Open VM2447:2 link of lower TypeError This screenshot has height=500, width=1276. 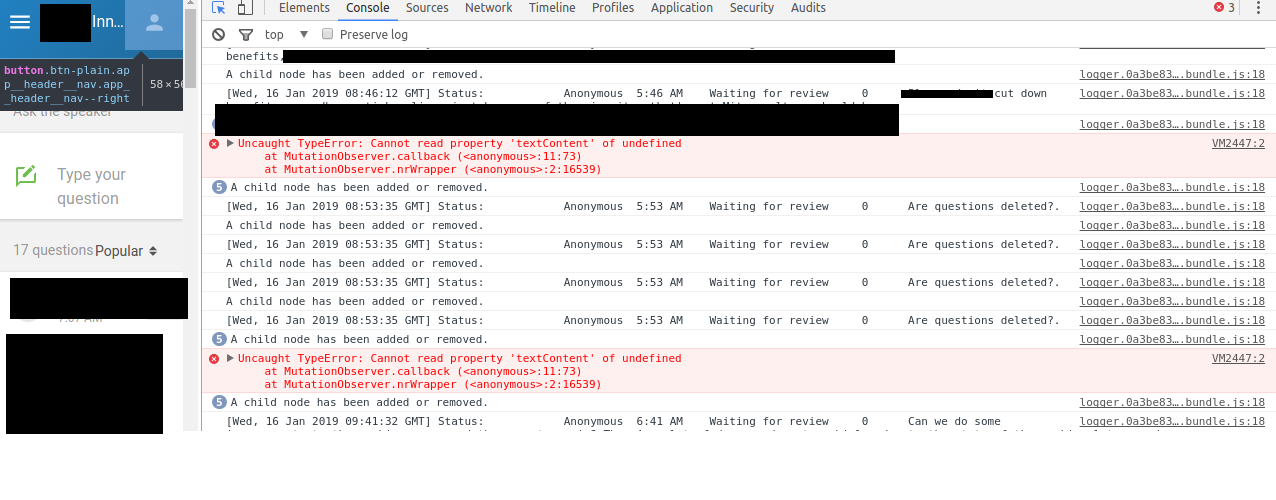[x=1238, y=358]
